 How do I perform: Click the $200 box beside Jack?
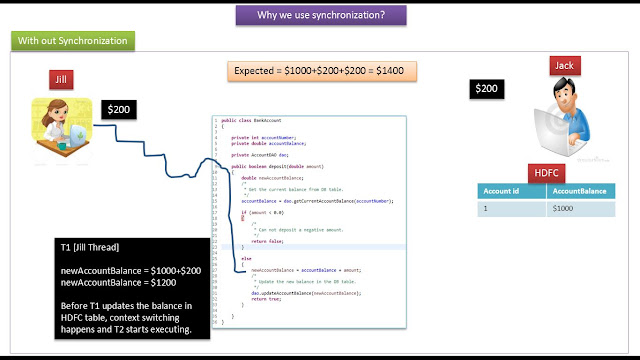point(487,89)
